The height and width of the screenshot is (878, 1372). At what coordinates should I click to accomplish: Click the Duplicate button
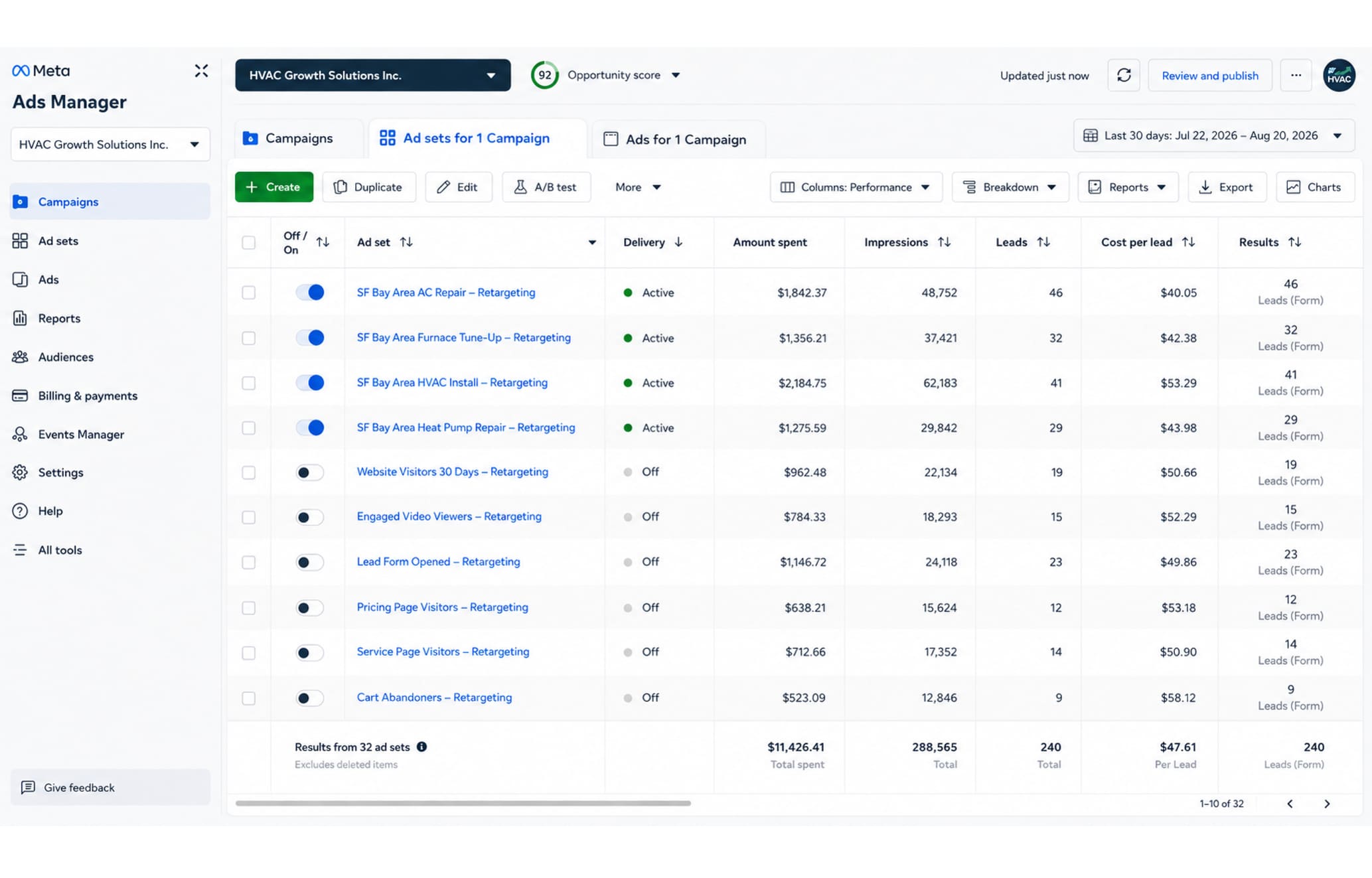click(x=368, y=187)
